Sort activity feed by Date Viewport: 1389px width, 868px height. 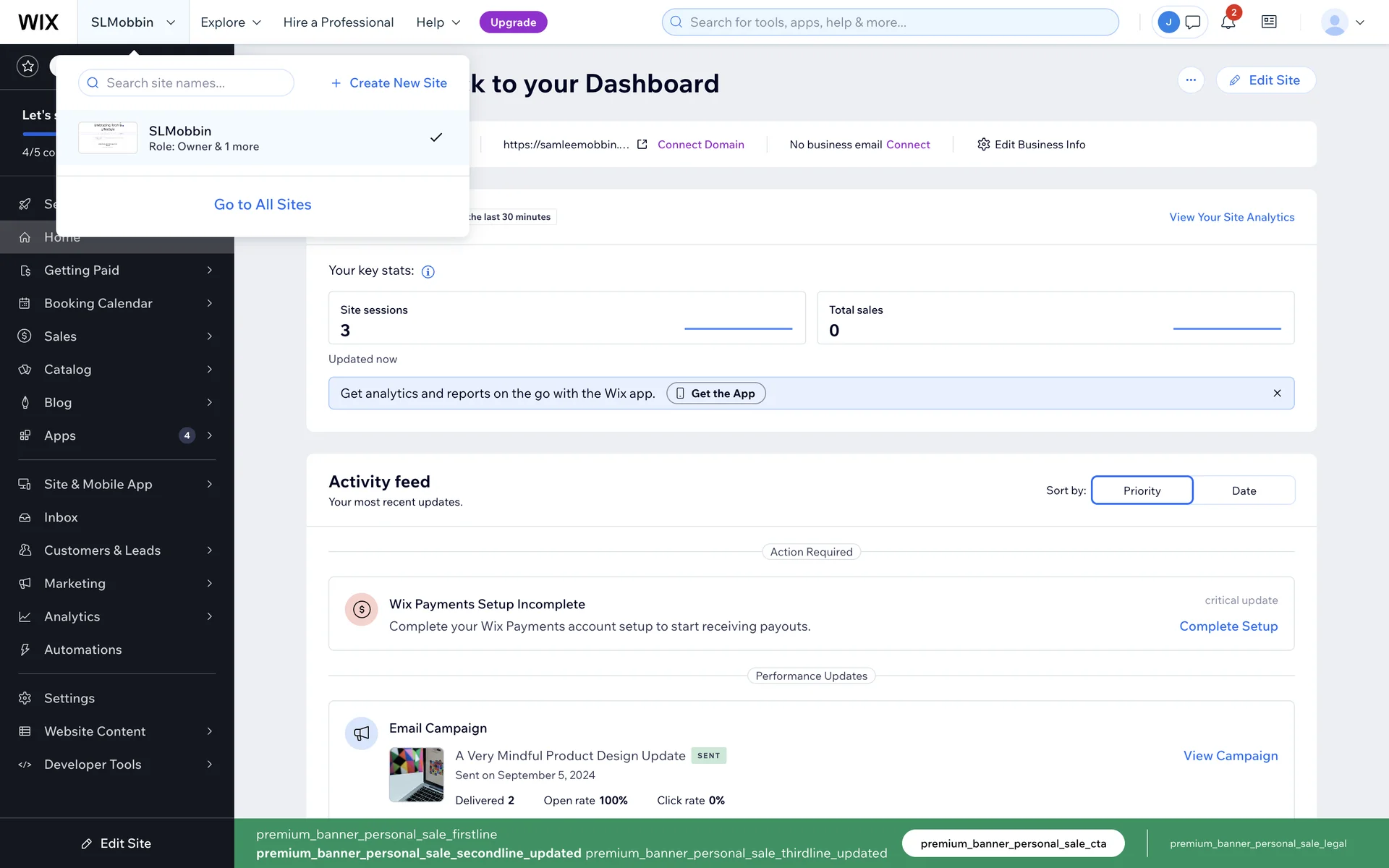point(1244,490)
